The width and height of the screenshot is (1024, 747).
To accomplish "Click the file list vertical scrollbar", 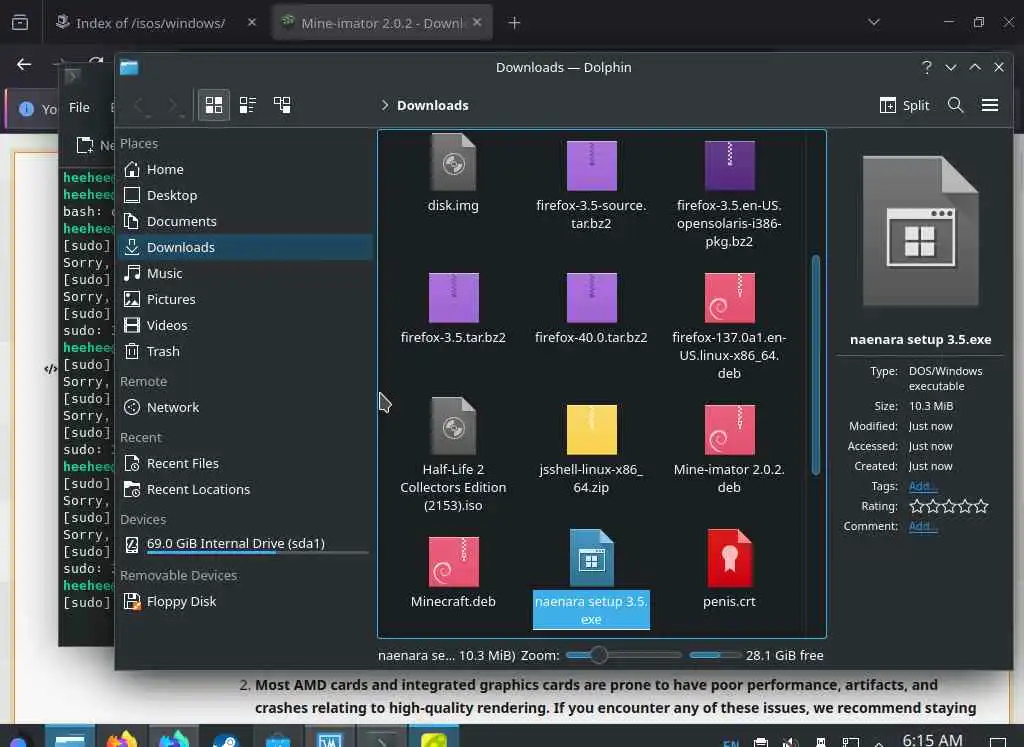I will coord(816,366).
